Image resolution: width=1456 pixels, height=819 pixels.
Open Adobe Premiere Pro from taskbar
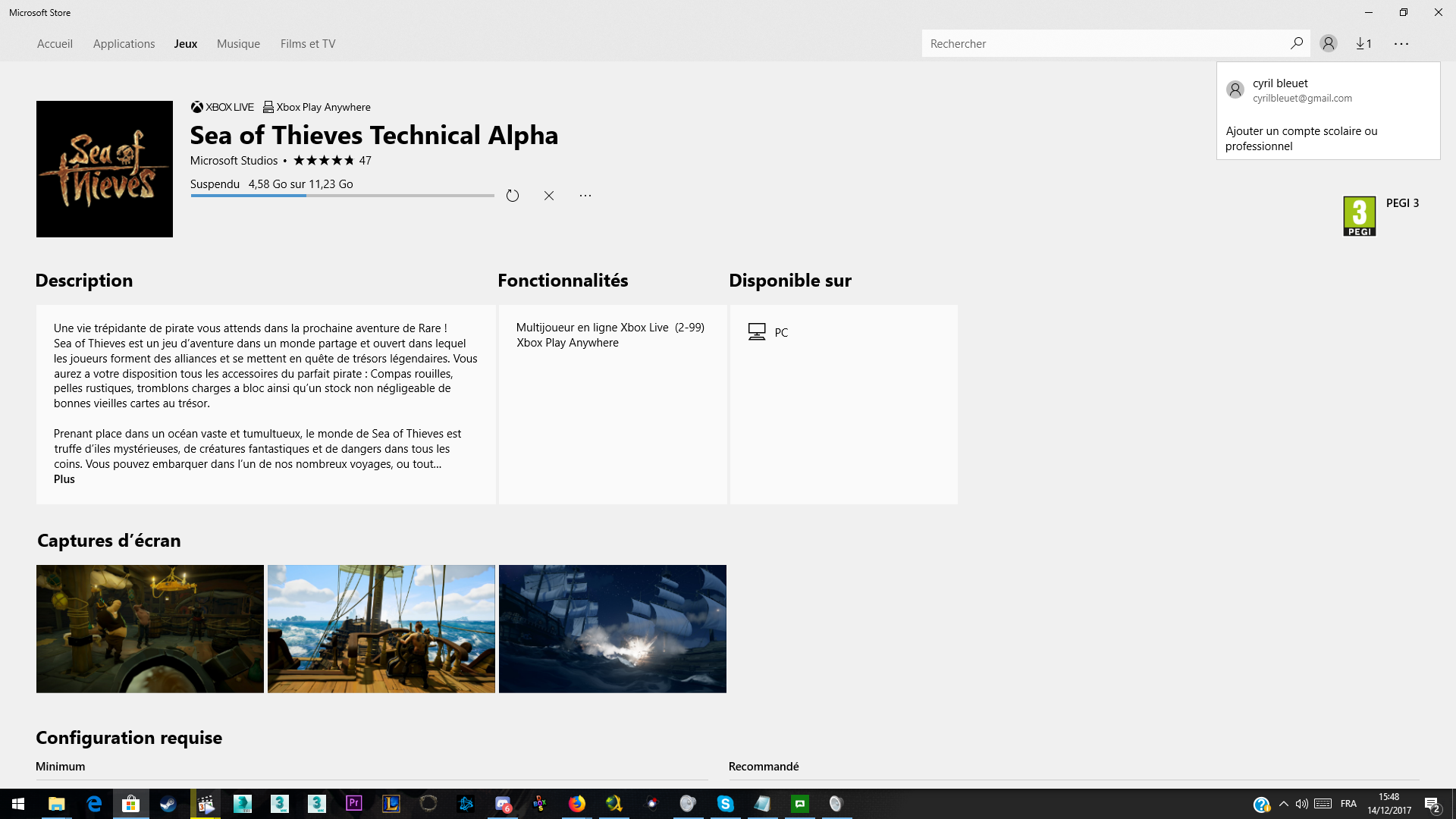353,804
